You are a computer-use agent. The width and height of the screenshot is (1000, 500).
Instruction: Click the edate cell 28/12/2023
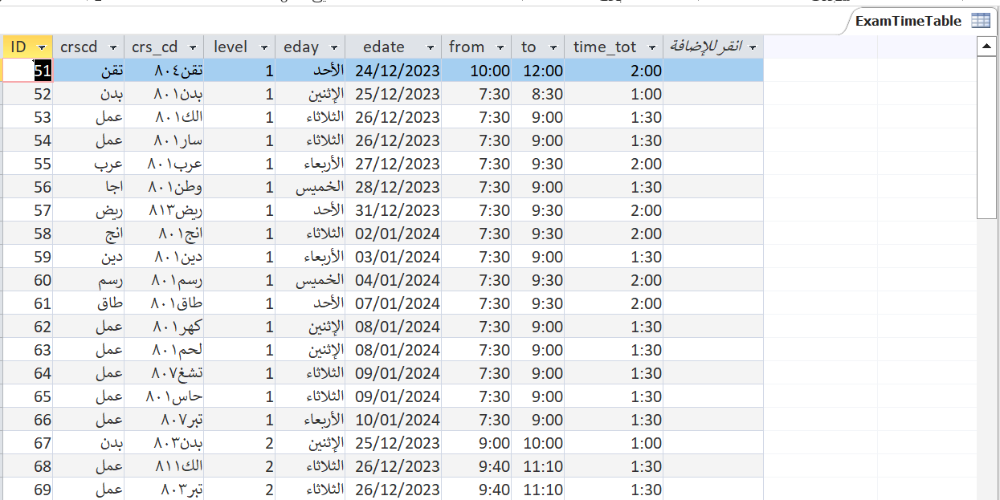pos(393,187)
